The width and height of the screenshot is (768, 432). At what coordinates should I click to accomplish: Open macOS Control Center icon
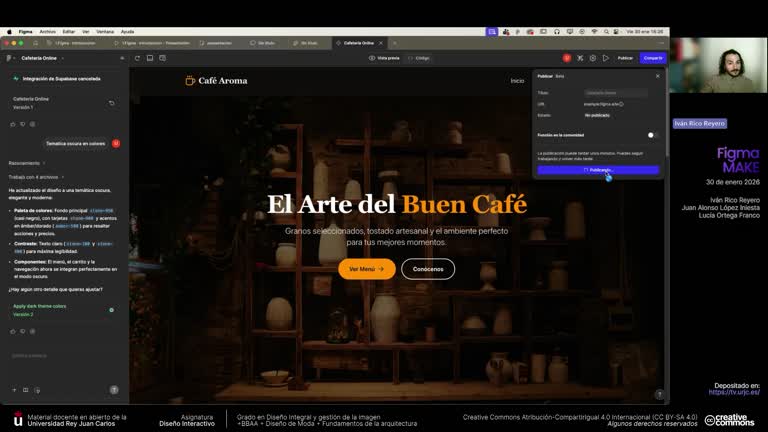click(616, 31)
